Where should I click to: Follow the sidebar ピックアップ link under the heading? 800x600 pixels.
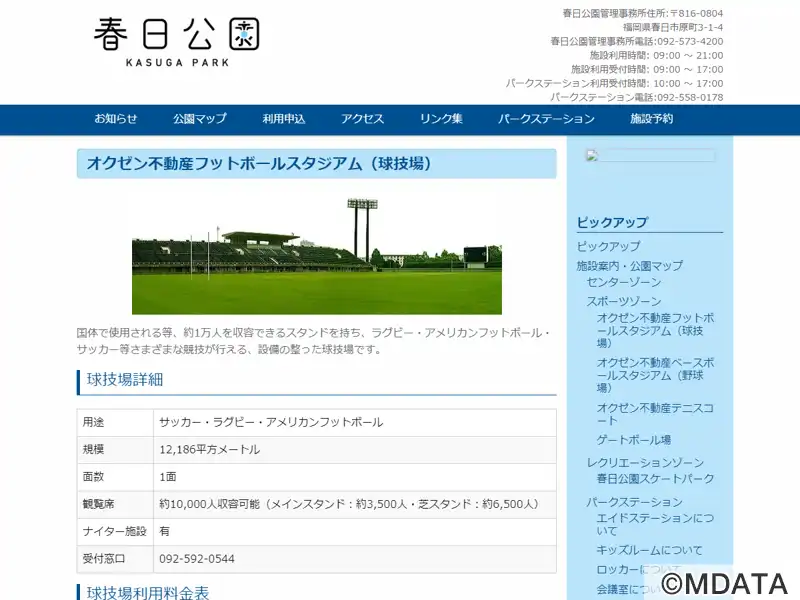pyautogui.click(x=608, y=246)
